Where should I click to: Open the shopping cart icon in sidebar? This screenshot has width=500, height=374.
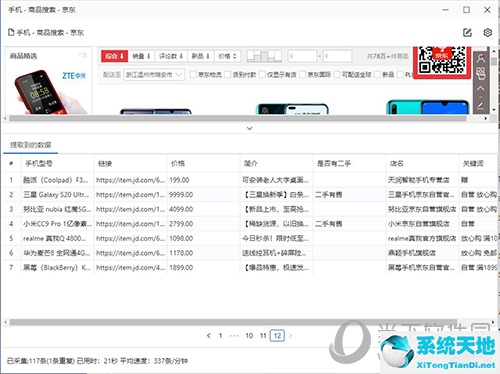click(x=481, y=74)
